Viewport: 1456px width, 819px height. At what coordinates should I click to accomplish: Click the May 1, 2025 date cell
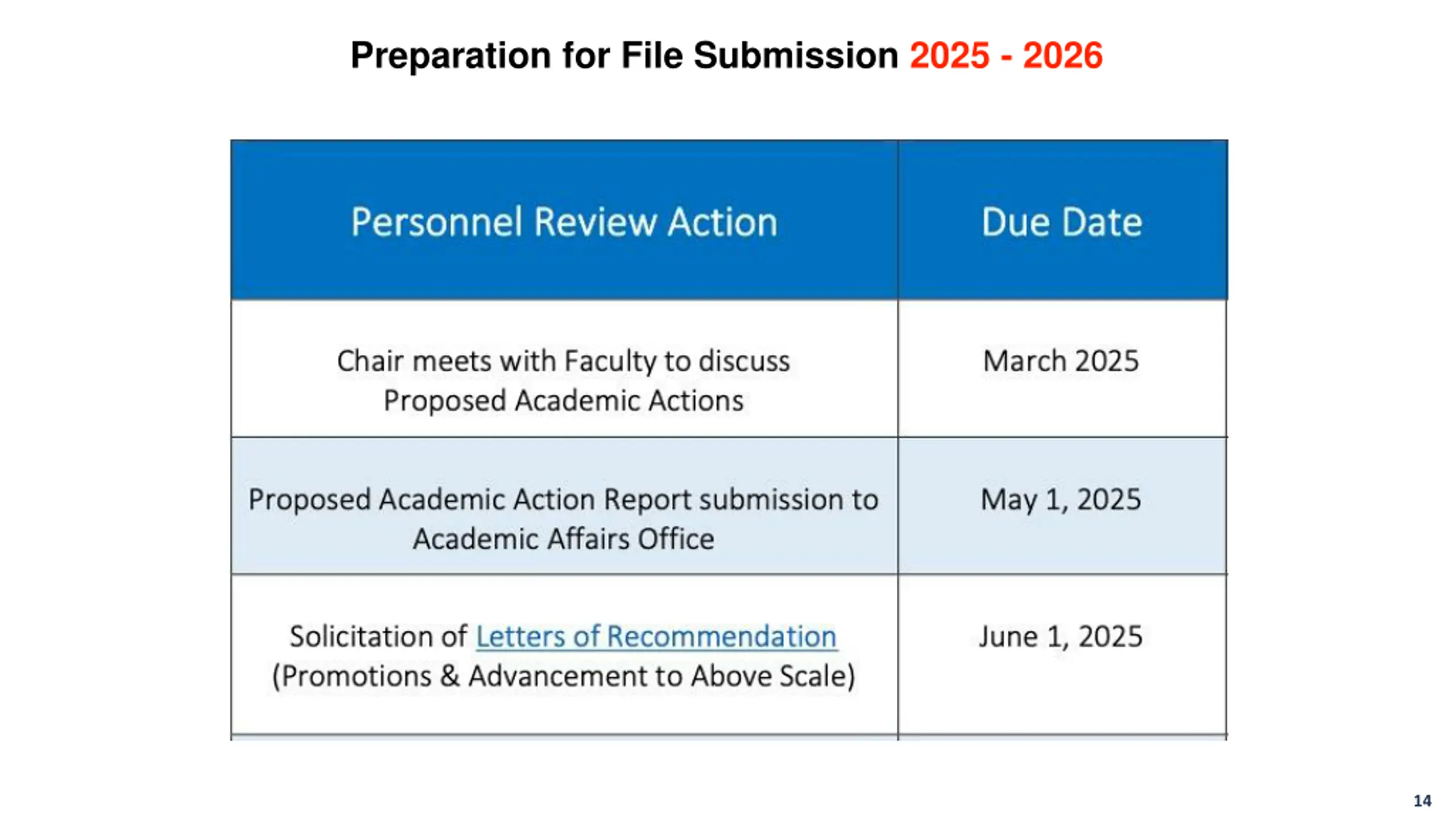(x=1062, y=506)
